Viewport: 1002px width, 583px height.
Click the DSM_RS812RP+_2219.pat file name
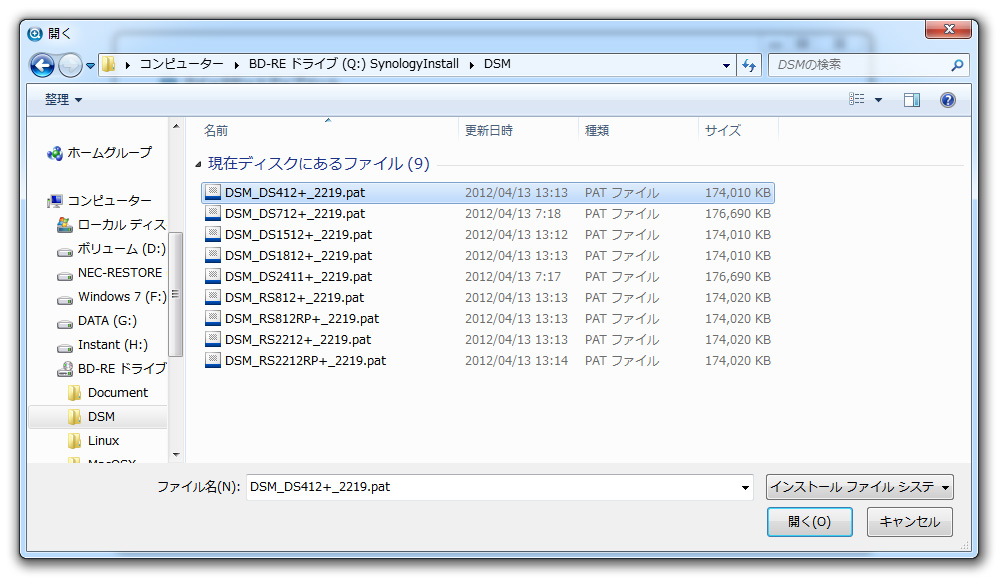pyautogui.click(x=302, y=318)
